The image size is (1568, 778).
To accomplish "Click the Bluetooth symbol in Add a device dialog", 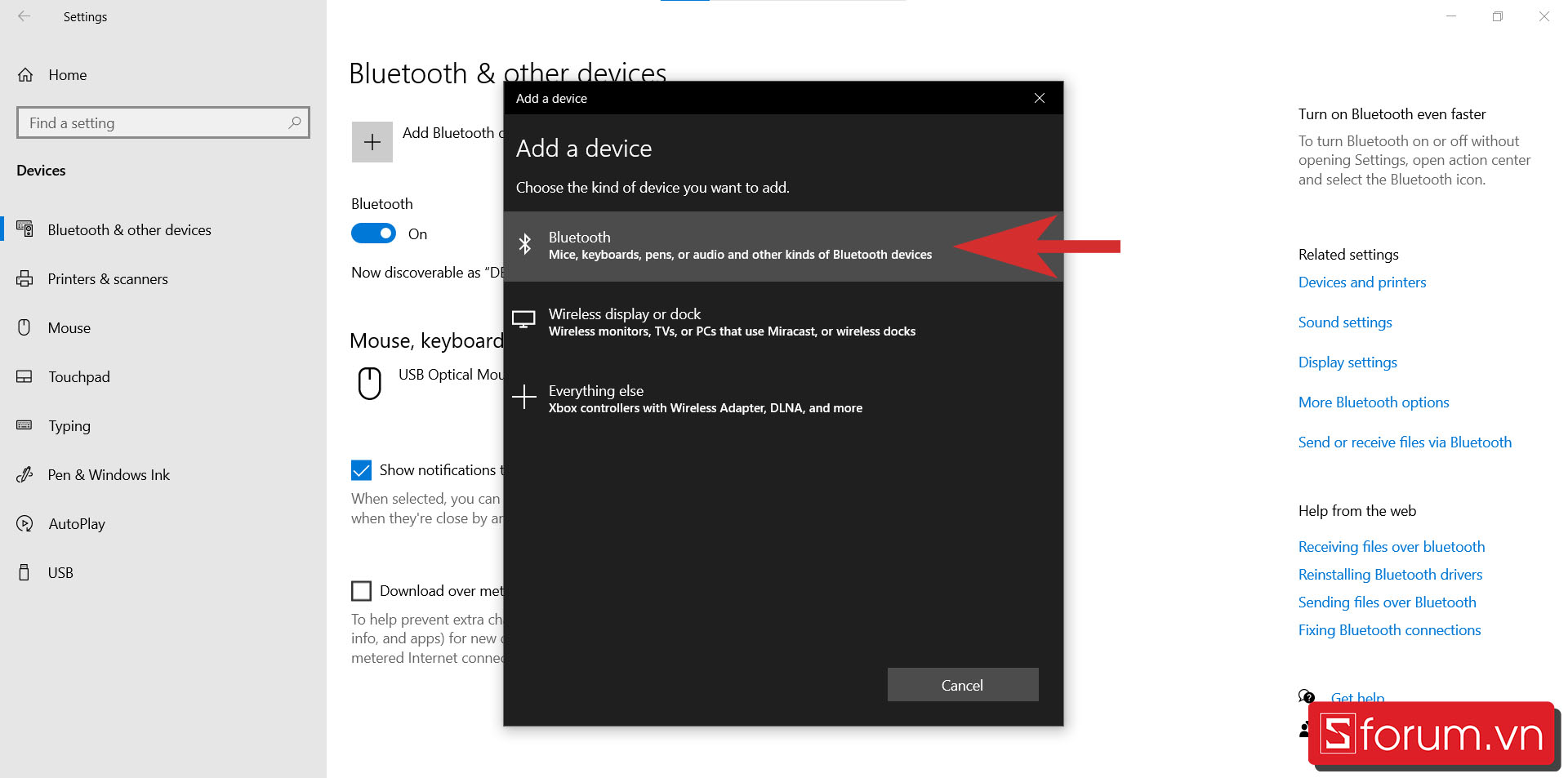I will tap(525, 244).
